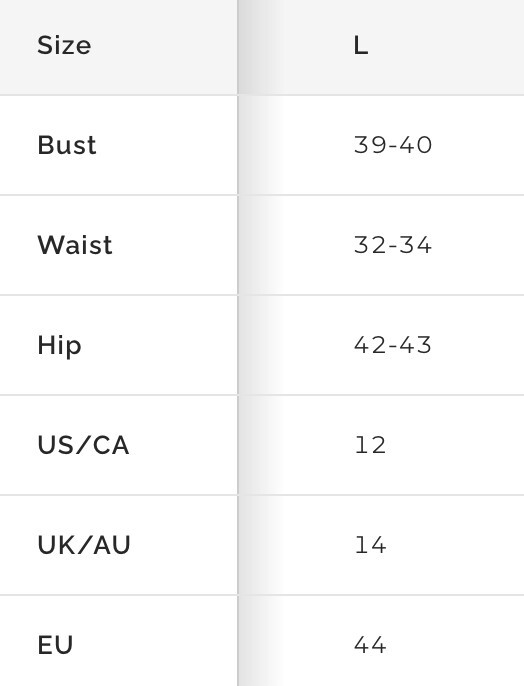Click empty space right of 32-34
This screenshot has height=686, width=524.
(x=479, y=245)
